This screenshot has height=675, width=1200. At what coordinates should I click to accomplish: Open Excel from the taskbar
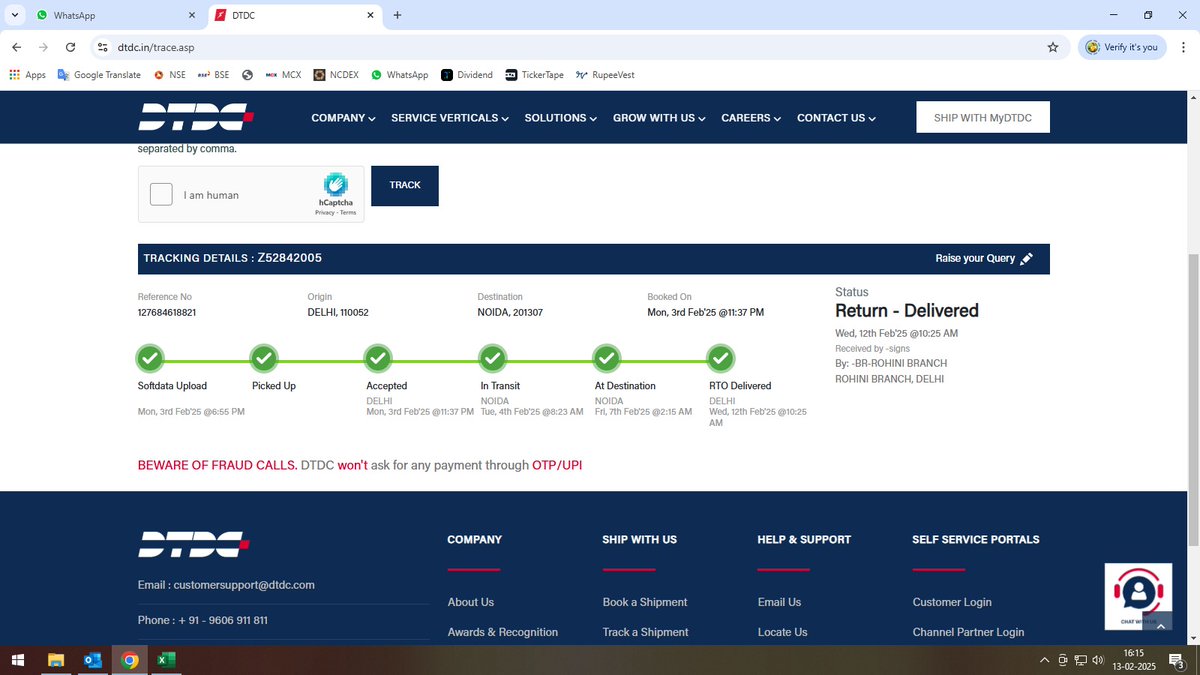coord(166,660)
